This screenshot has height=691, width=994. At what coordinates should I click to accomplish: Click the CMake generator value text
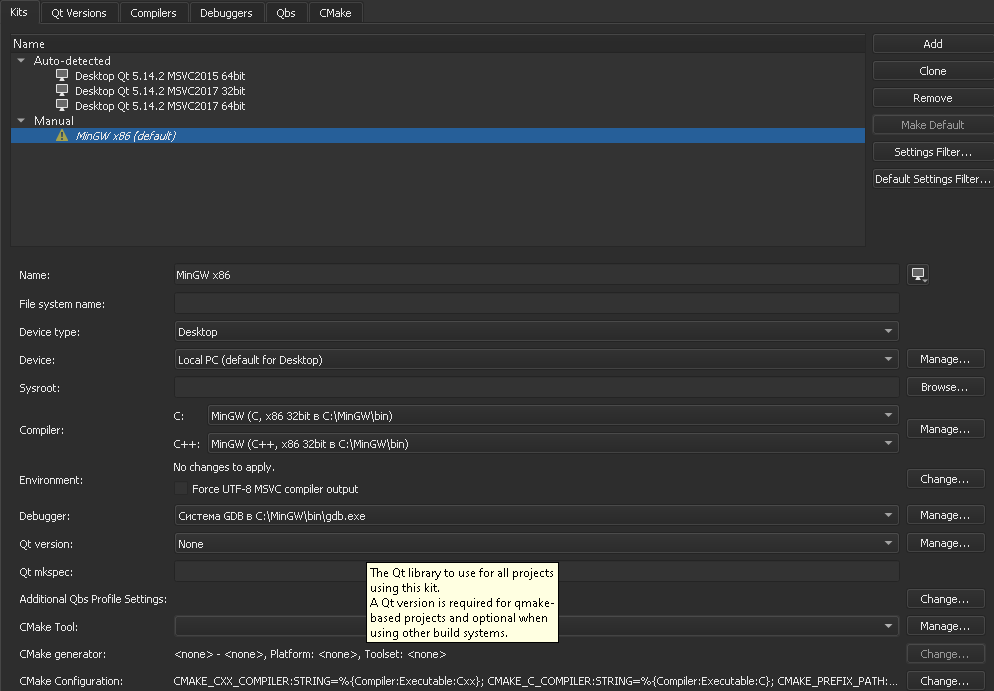310,654
